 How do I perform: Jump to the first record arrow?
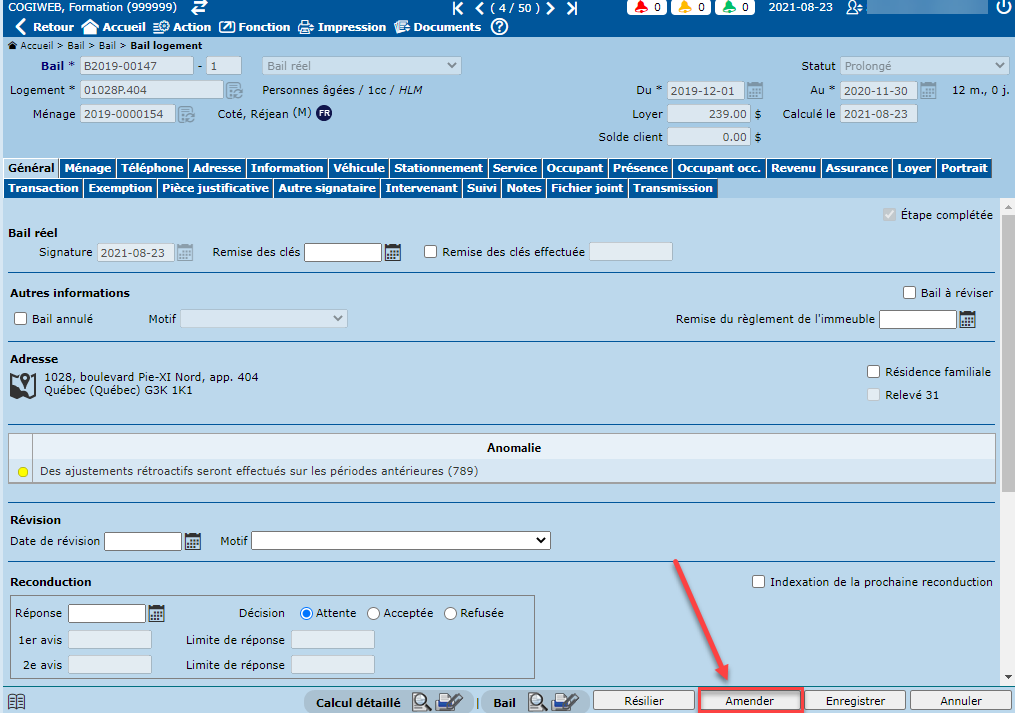point(458,8)
